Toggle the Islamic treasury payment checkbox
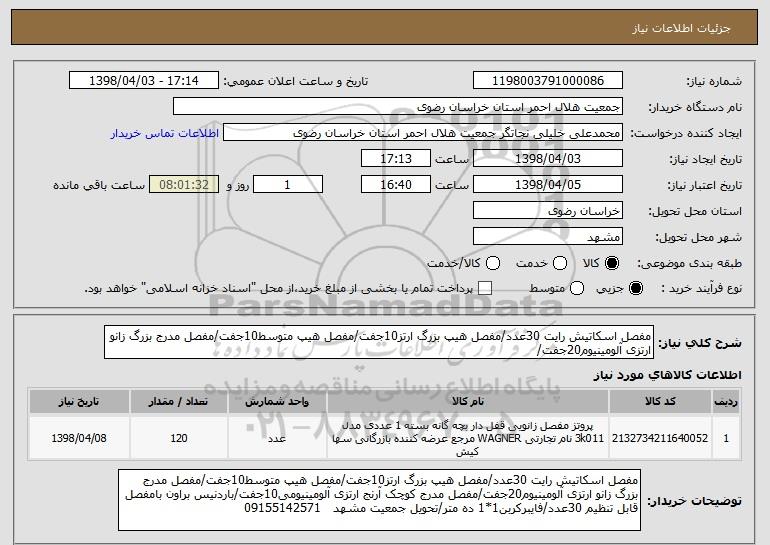Screen dimensions: 770x545 click(485, 288)
